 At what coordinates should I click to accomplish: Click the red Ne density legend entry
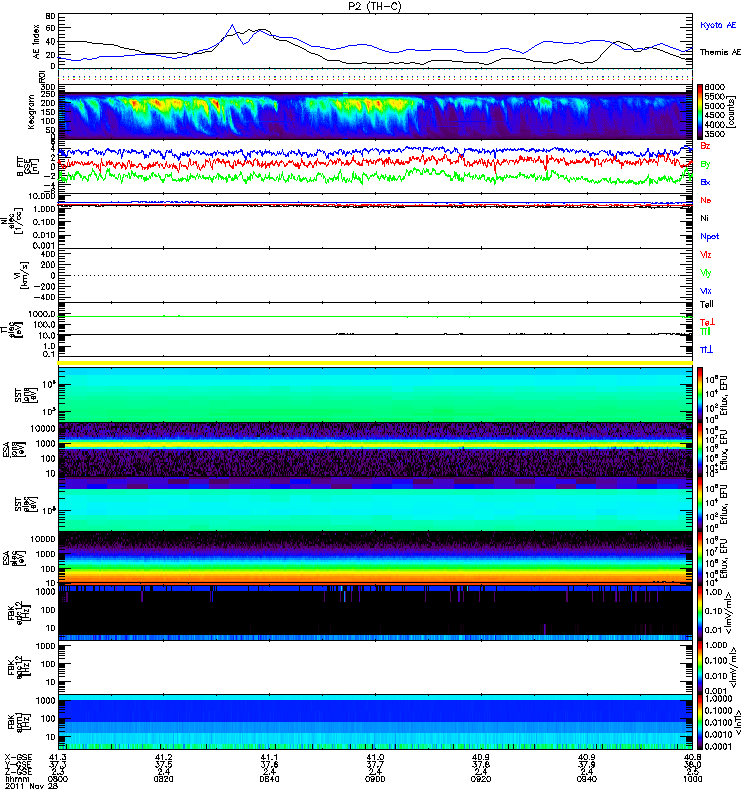pos(705,201)
